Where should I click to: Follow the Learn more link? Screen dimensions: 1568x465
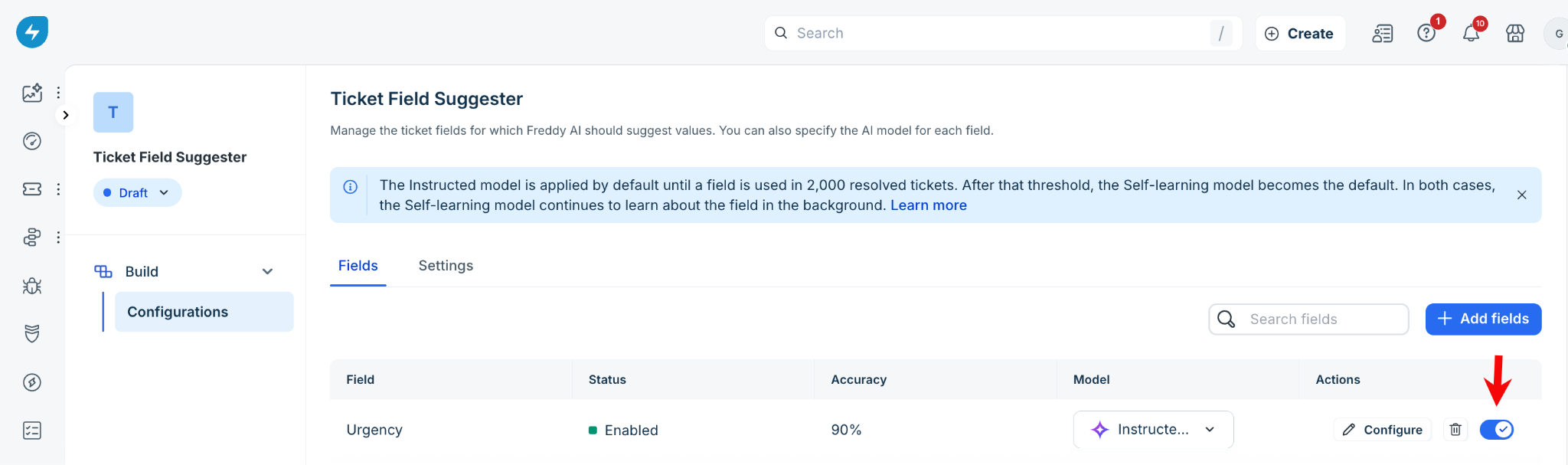(929, 205)
